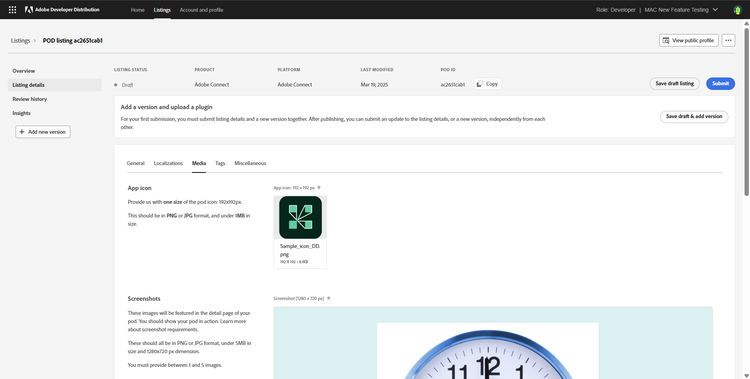
Task: Copy the POD ID
Action: point(488,84)
